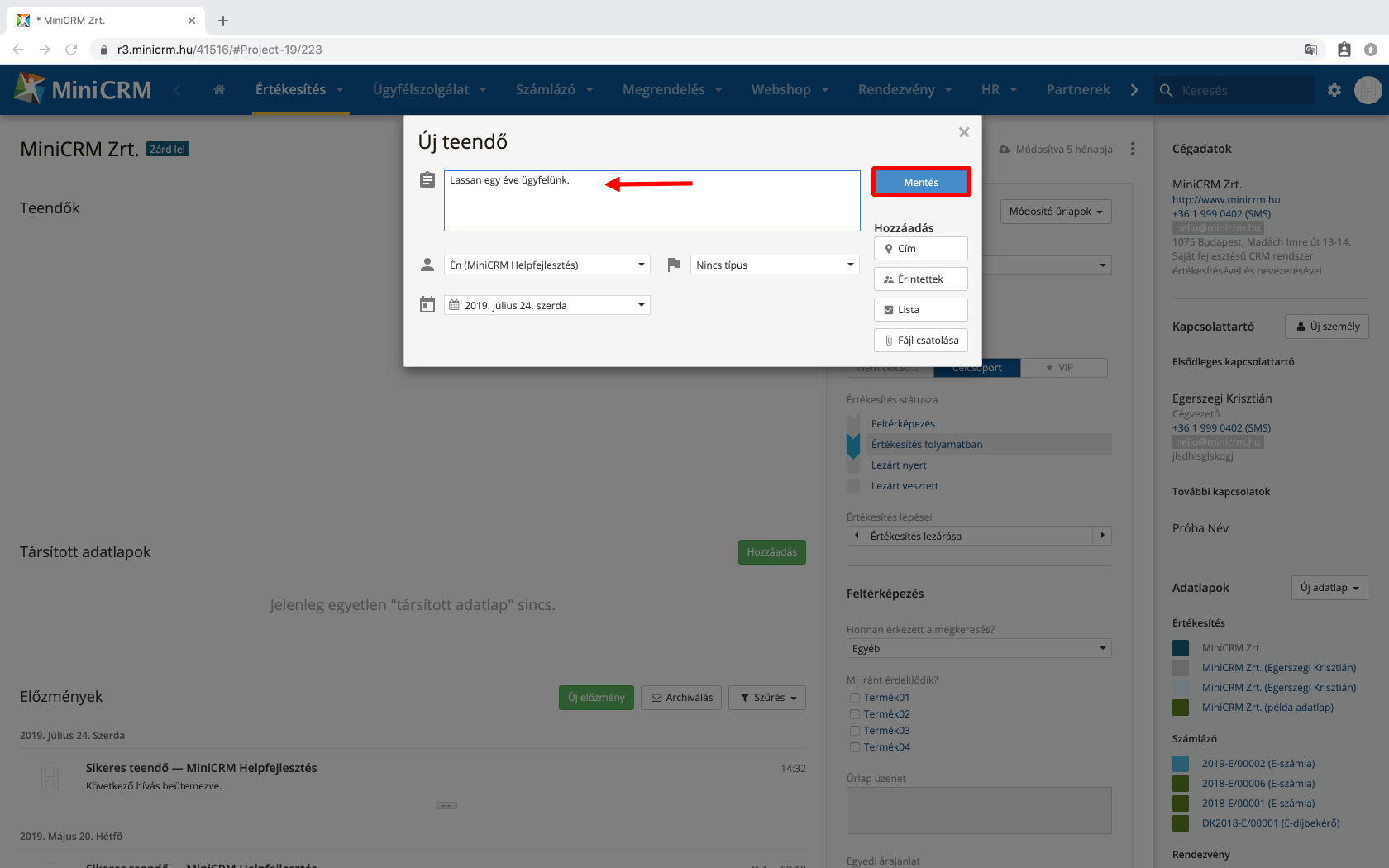This screenshot has width=1389, height=868.
Task: Open the Módosító űrlapok dropdown
Action: (x=1056, y=212)
